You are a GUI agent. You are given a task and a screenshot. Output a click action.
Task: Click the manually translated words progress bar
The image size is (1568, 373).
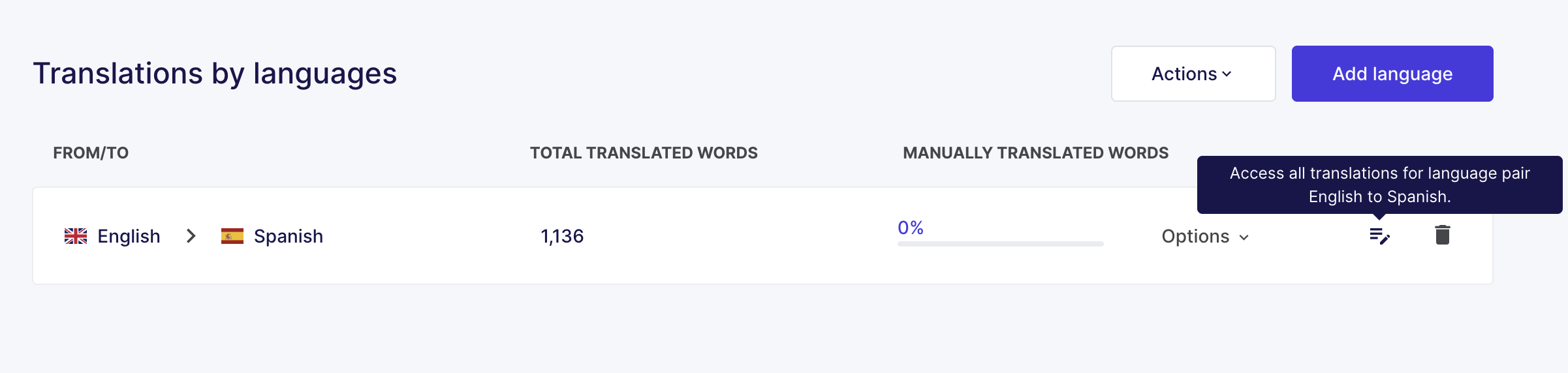pyautogui.click(x=1000, y=244)
